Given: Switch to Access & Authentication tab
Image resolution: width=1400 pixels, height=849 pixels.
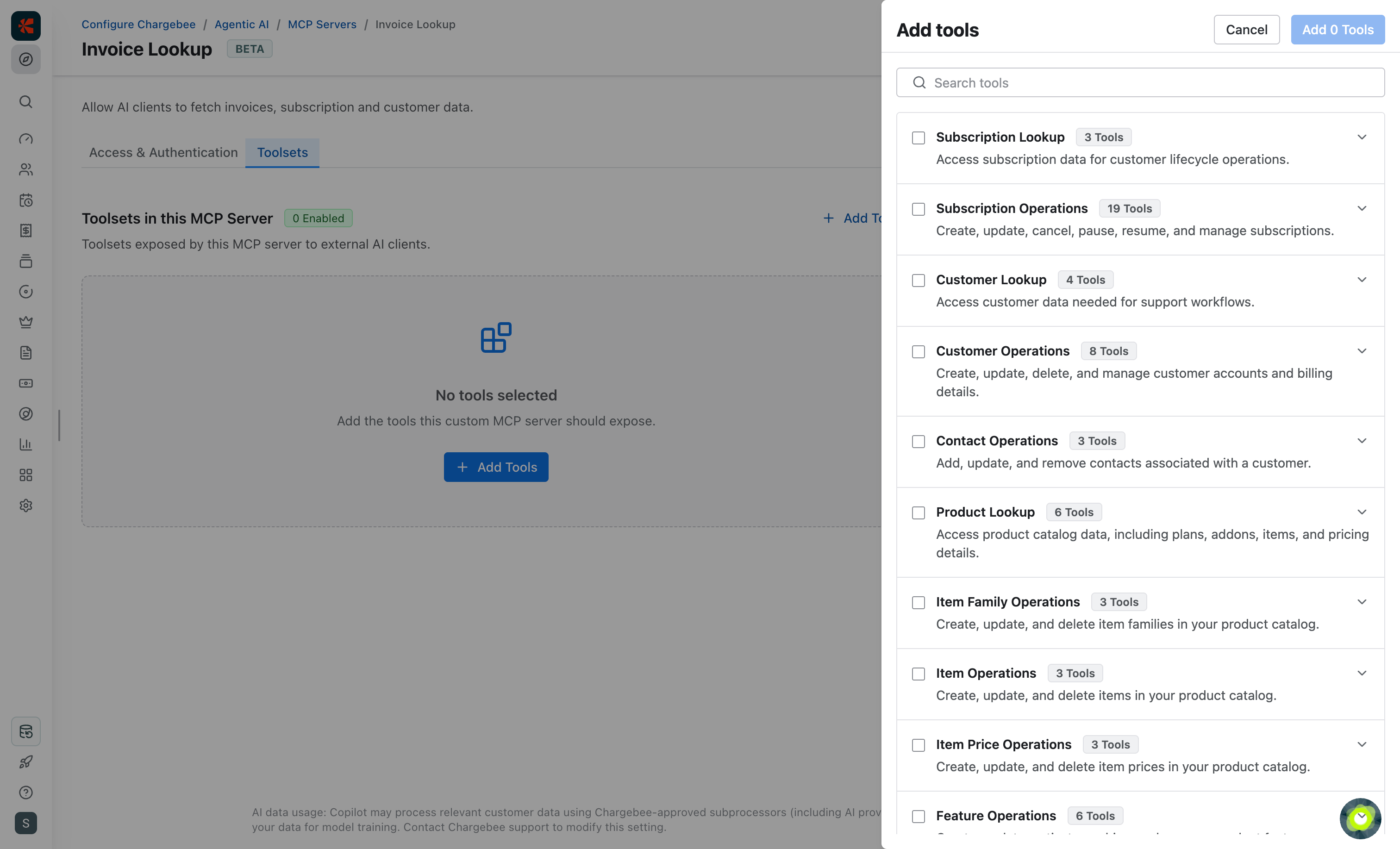Looking at the screenshot, I should click(x=163, y=152).
